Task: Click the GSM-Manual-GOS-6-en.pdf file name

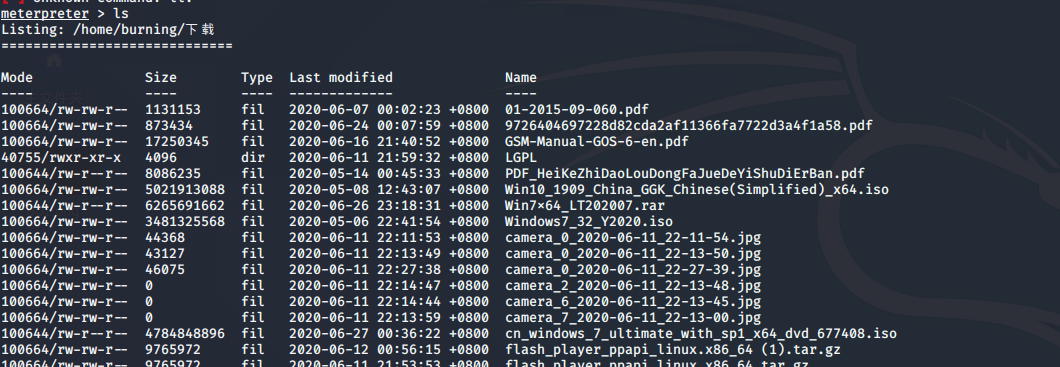Action: coord(597,142)
